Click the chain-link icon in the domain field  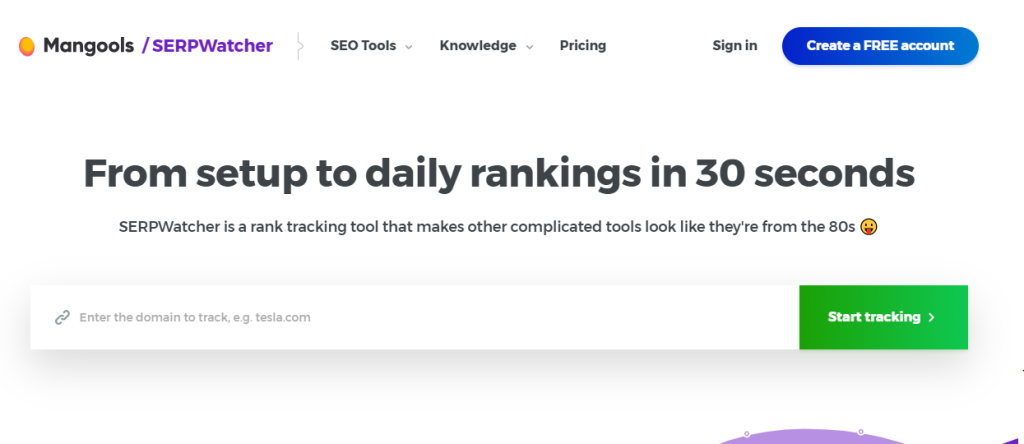(x=62, y=317)
